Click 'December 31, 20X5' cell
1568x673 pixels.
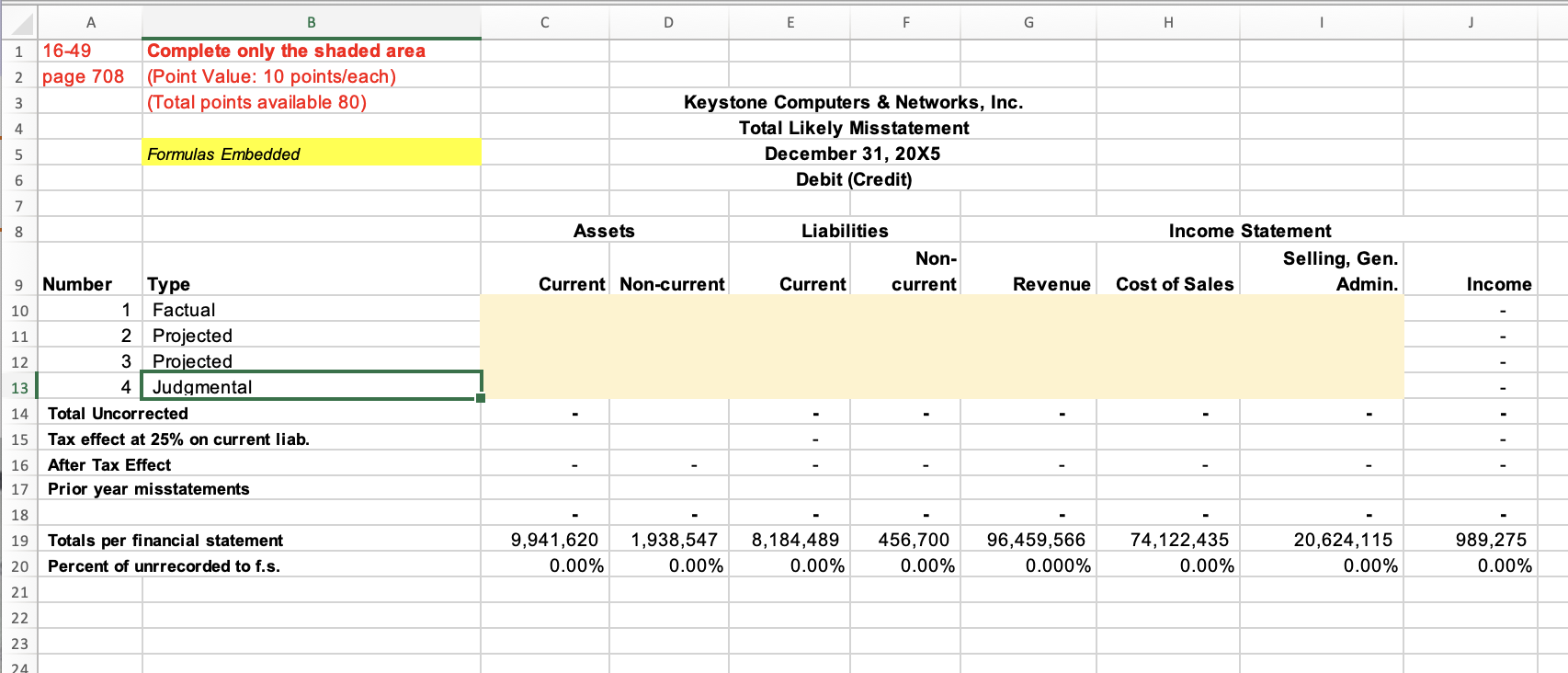pyautogui.click(x=852, y=154)
